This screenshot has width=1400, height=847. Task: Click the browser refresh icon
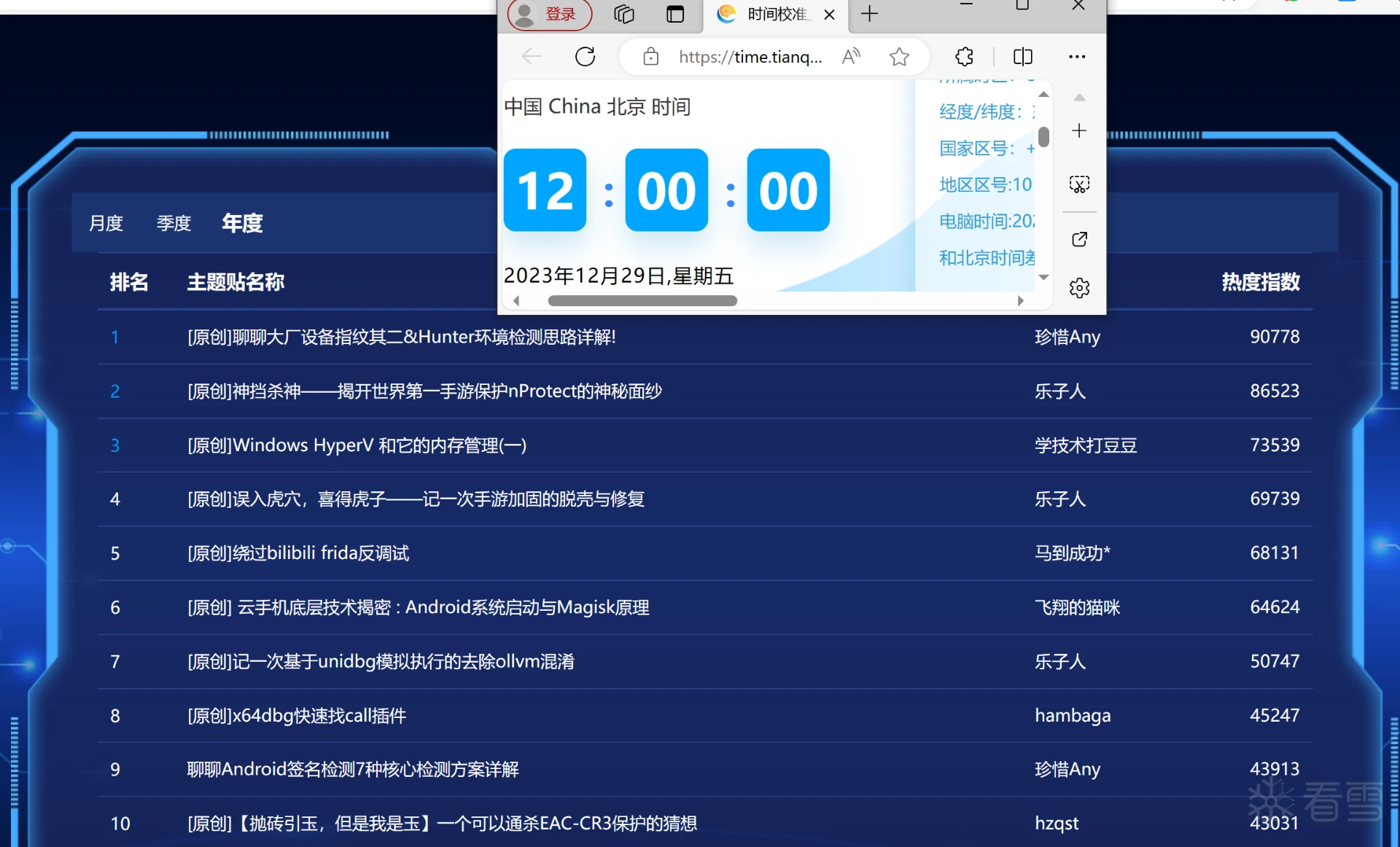coord(585,57)
